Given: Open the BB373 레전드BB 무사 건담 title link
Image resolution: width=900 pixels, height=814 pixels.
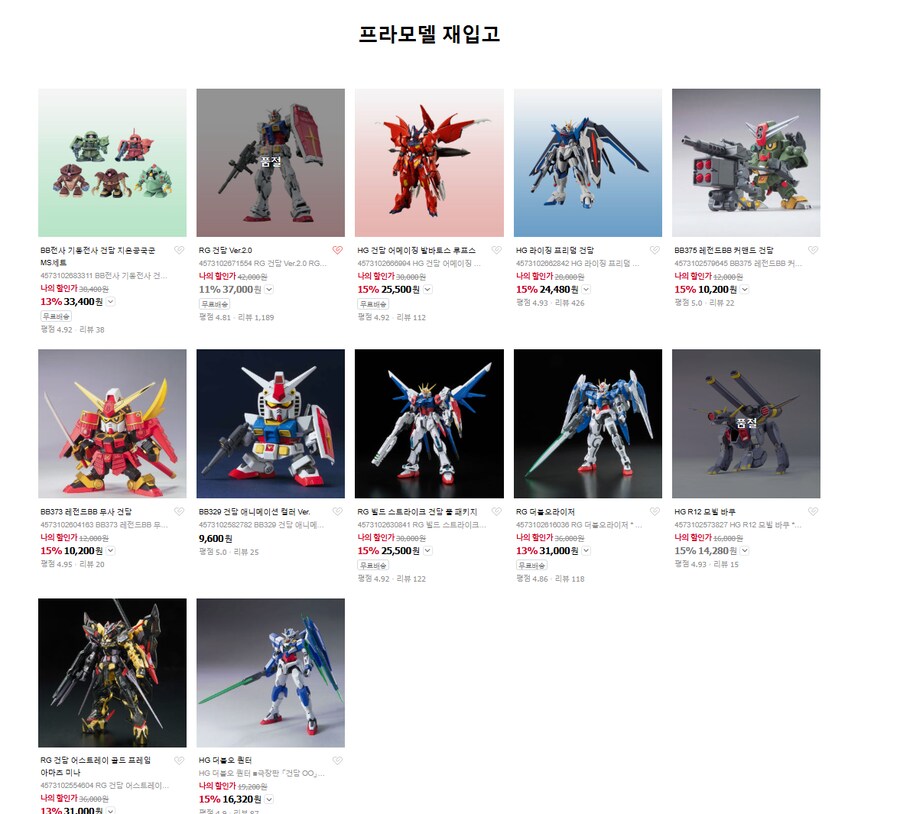Looking at the screenshot, I should tap(86, 511).
